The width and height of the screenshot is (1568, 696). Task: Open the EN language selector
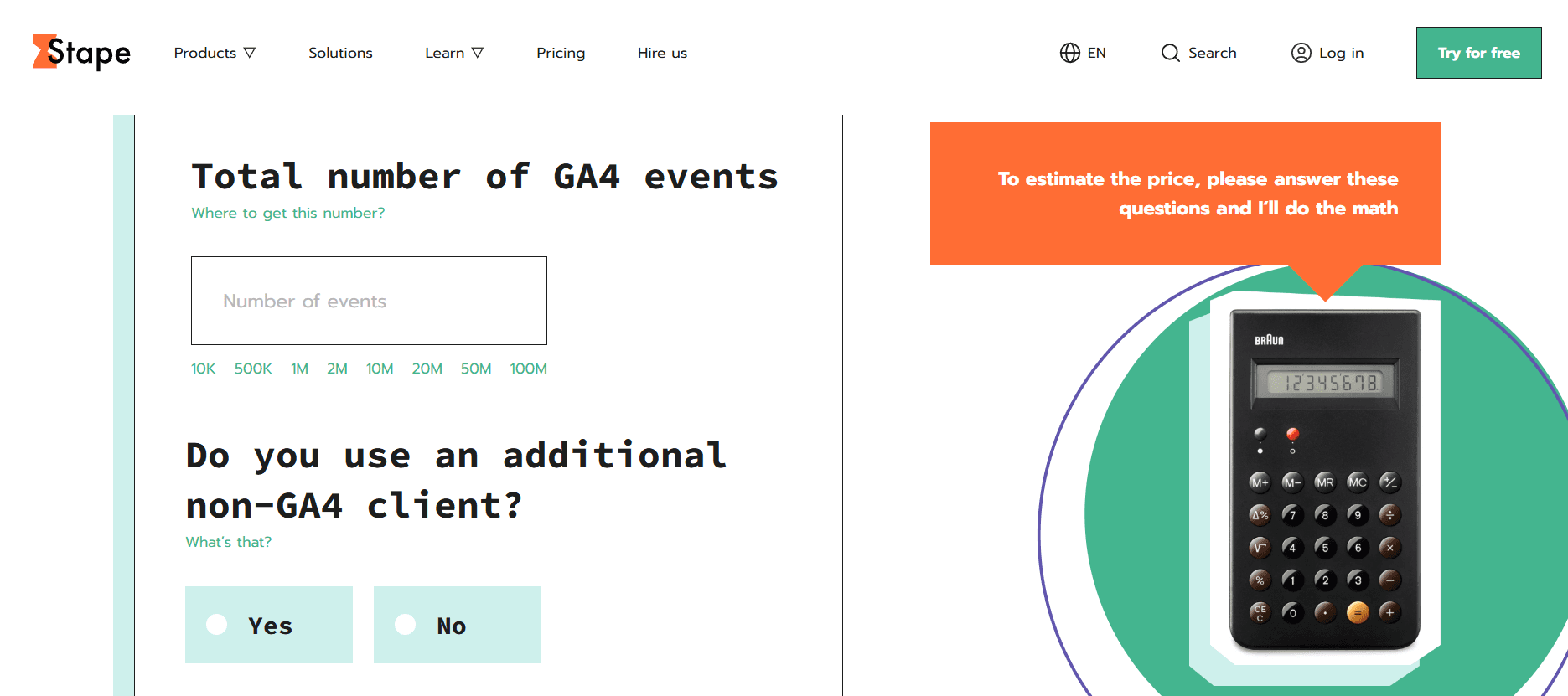tap(1096, 53)
